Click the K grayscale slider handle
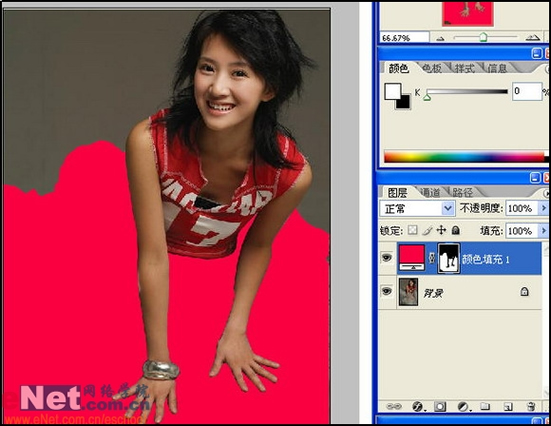The width and height of the screenshot is (551, 426). click(x=427, y=97)
